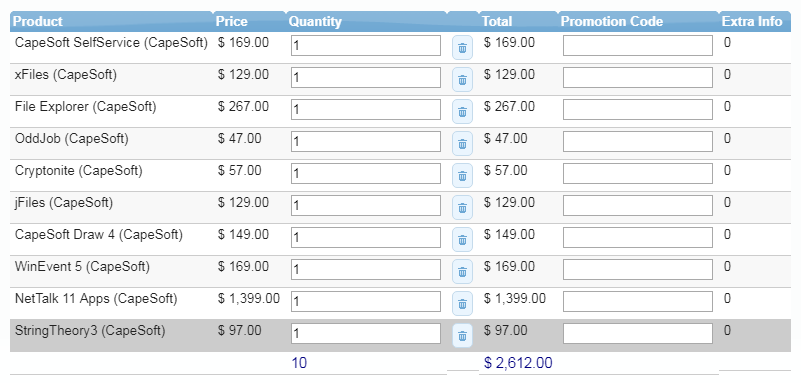Delete CapeSoft SelfService from the cart
Viewport: 801px width, 383px height.
click(462, 49)
